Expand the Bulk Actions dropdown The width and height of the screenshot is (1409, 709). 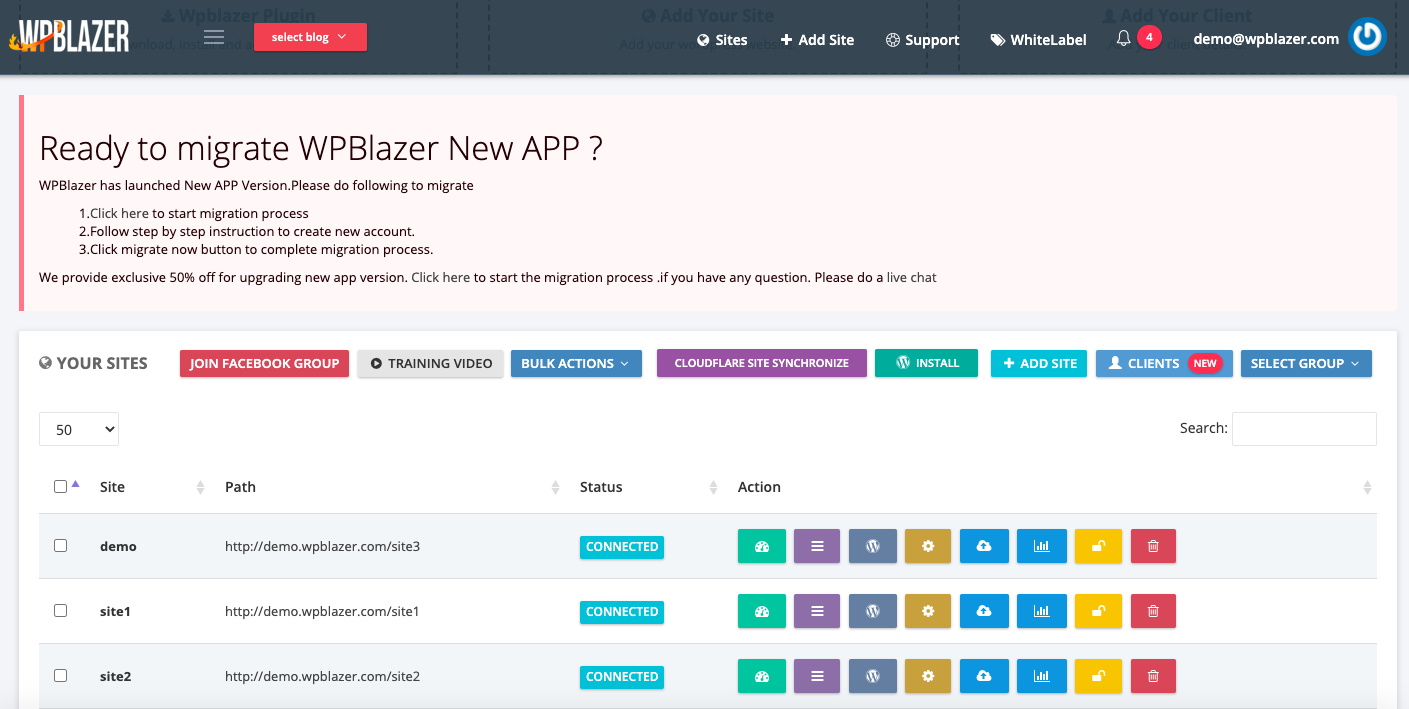click(x=576, y=363)
